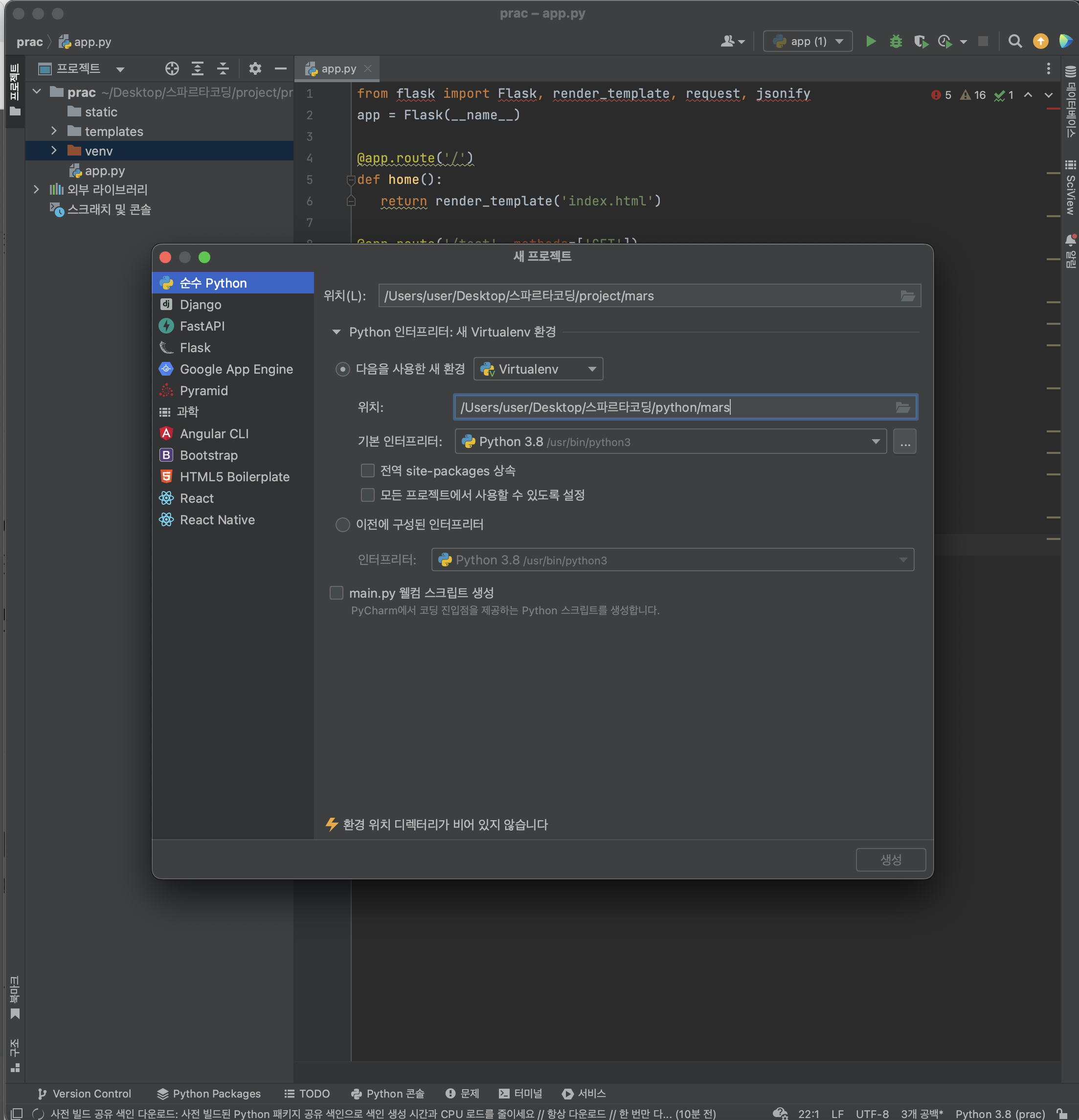Select Angular CLI project type
Viewport: 1079px width, 1120px height.
pyautogui.click(x=233, y=434)
